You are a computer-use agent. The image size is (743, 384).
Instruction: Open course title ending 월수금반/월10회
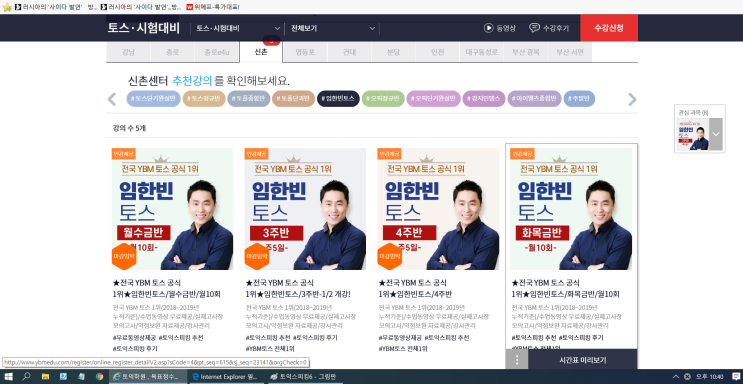167,289
